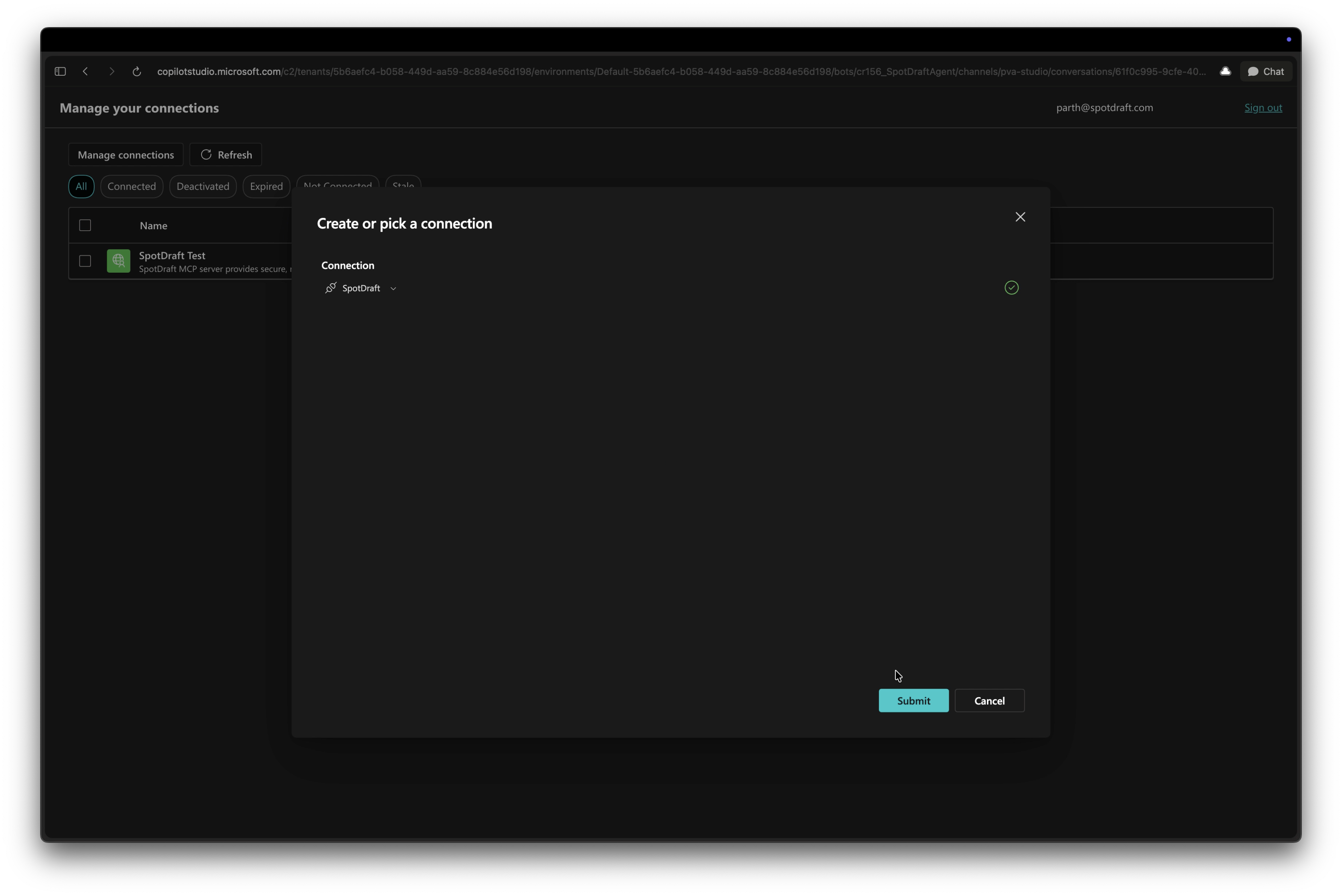Filter by Connected status
This screenshot has width=1342, height=896.
point(132,186)
